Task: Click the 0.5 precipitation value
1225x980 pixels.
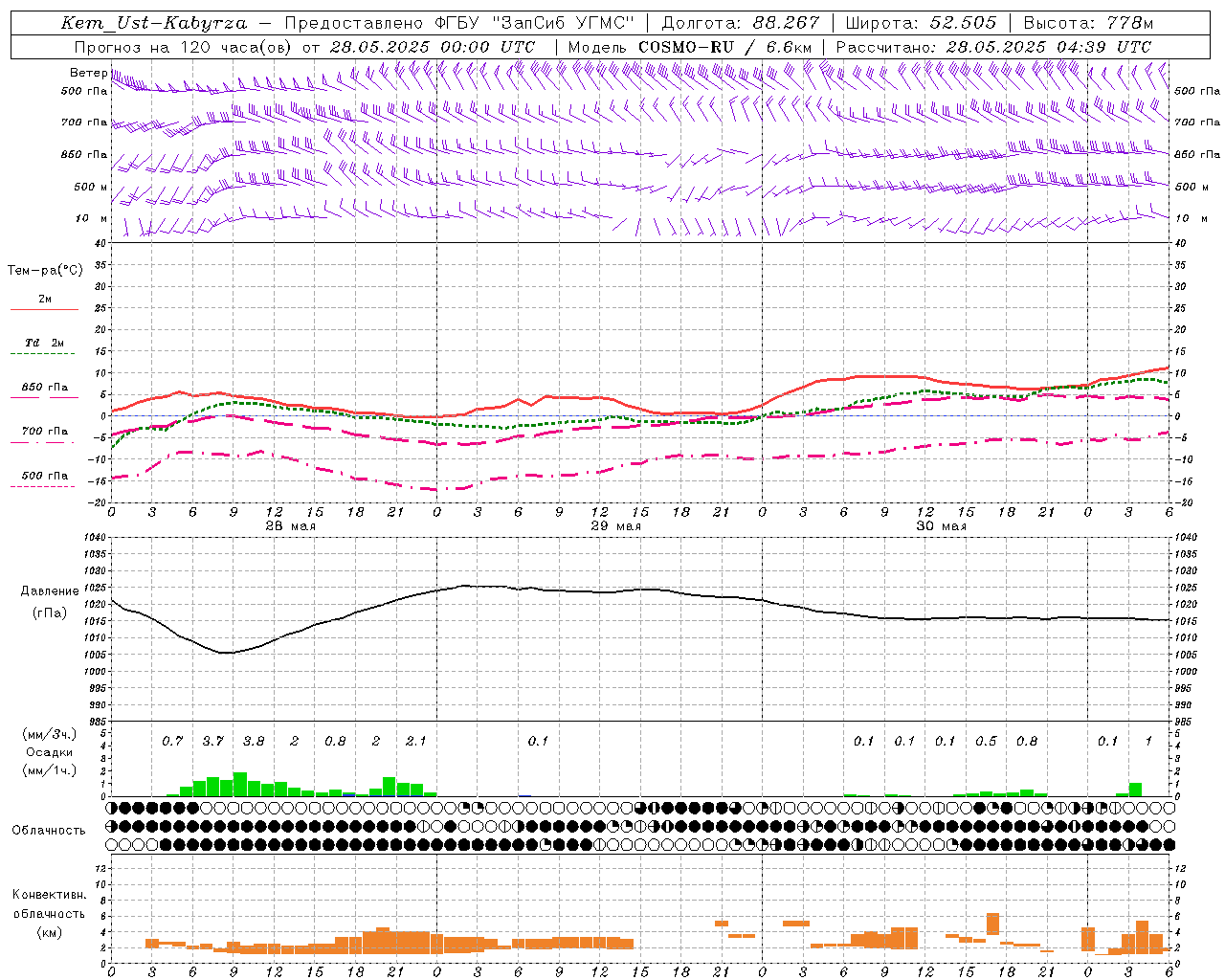Action: [986, 742]
